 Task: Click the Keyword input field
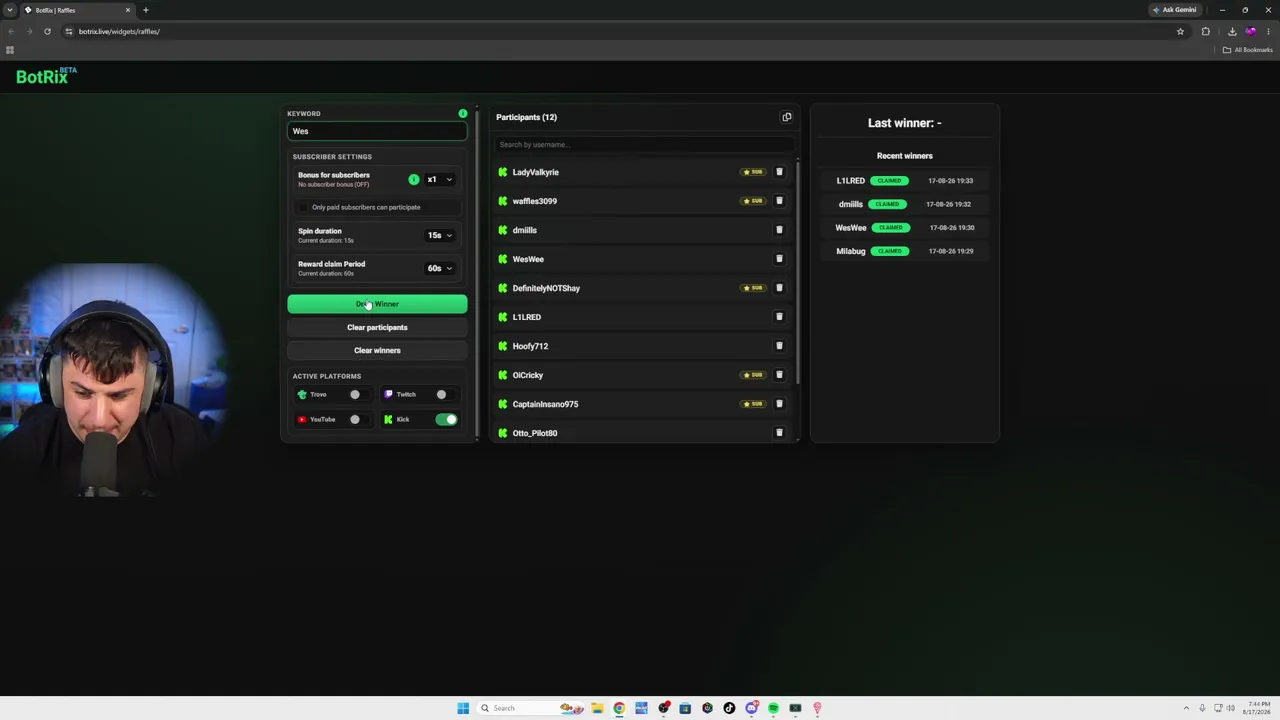pyautogui.click(x=377, y=131)
